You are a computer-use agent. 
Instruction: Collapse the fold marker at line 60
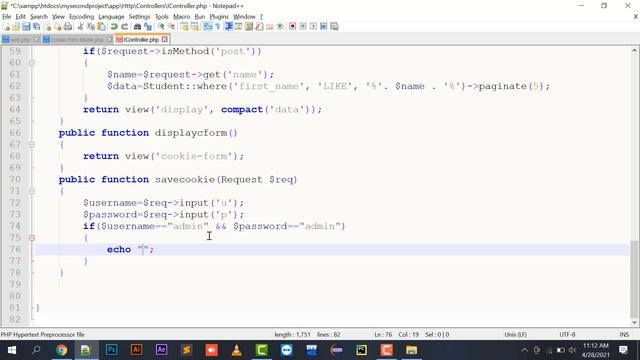pos(31,63)
